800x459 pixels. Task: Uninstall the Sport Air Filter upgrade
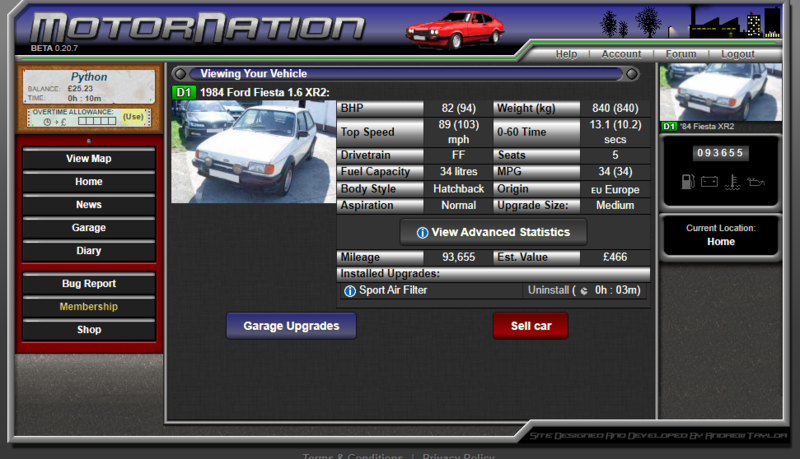(548, 291)
